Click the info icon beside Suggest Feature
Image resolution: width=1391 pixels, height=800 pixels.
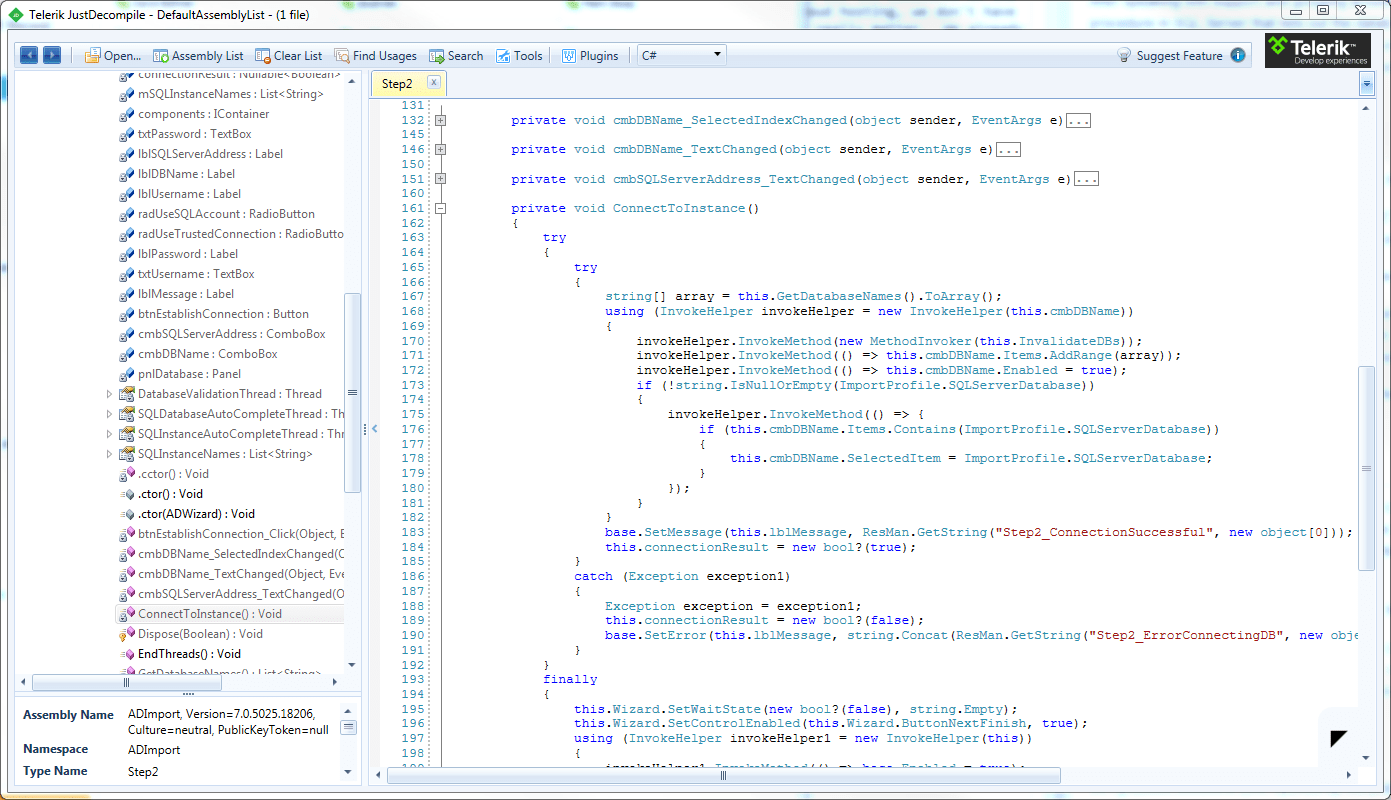(x=1238, y=55)
